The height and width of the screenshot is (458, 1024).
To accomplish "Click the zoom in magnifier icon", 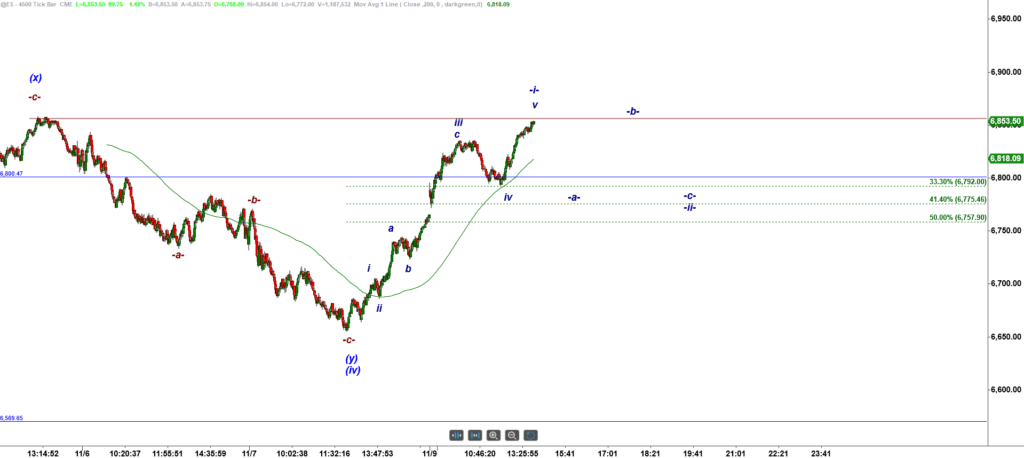I will click(494, 435).
